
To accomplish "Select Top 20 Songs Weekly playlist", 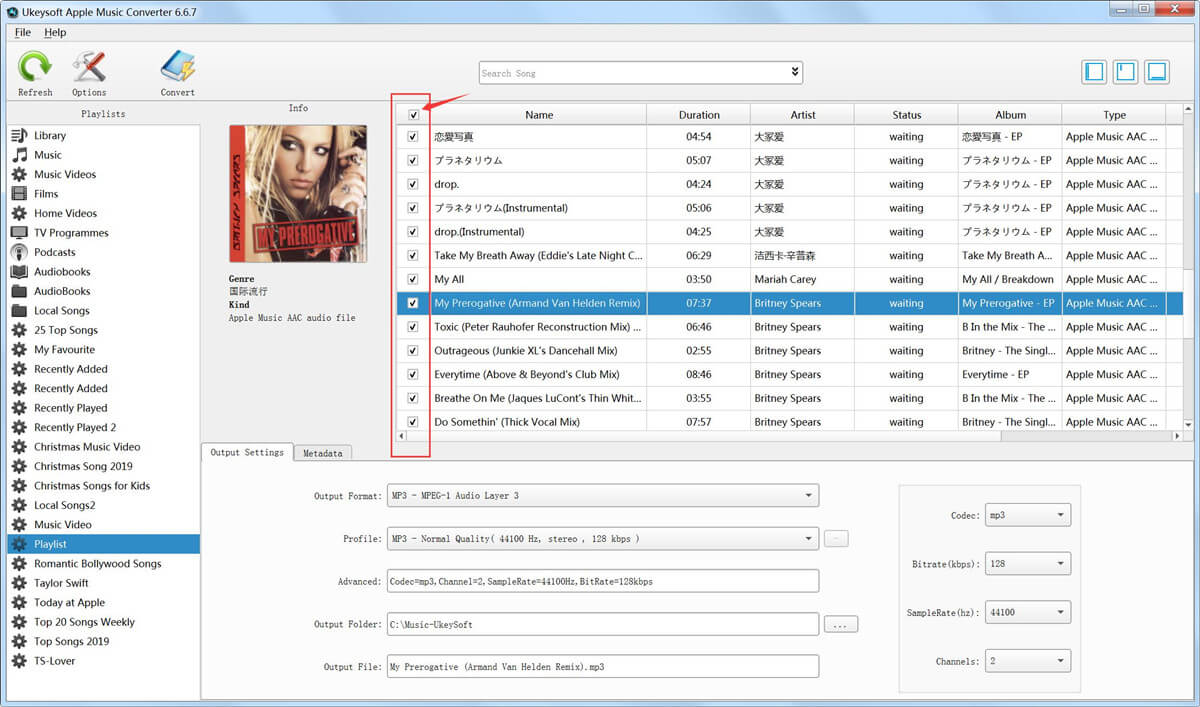I will 84,622.
